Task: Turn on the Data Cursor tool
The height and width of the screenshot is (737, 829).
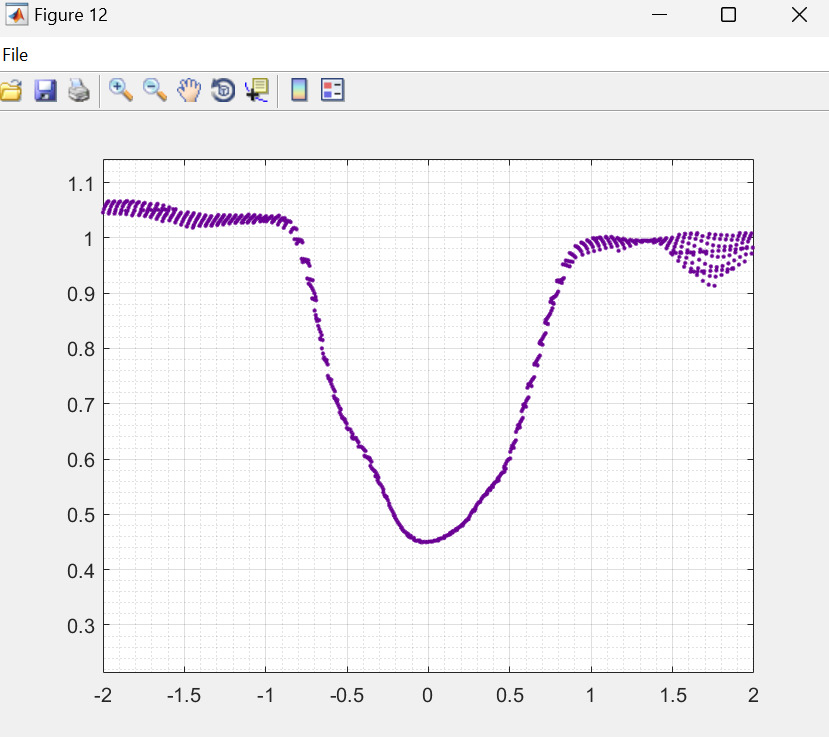Action: point(257,91)
